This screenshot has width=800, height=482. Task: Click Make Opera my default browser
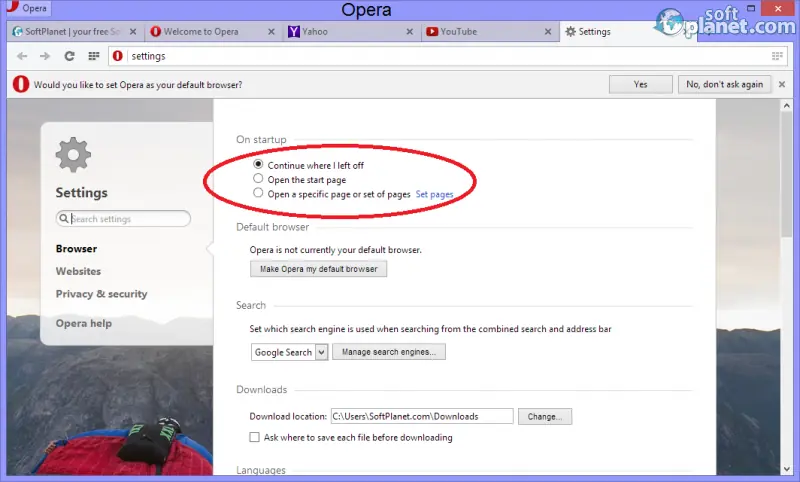(318, 269)
